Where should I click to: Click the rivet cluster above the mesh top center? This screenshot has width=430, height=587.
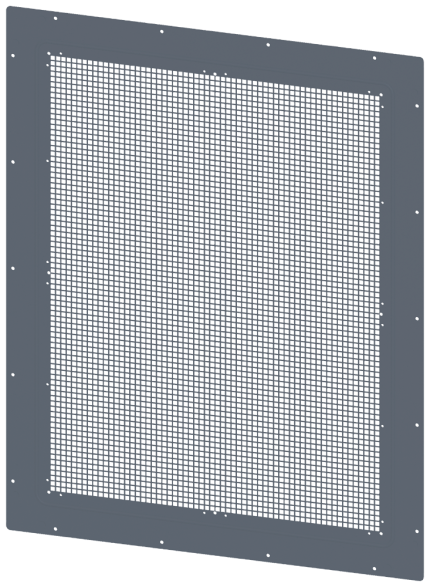tap(215, 73)
